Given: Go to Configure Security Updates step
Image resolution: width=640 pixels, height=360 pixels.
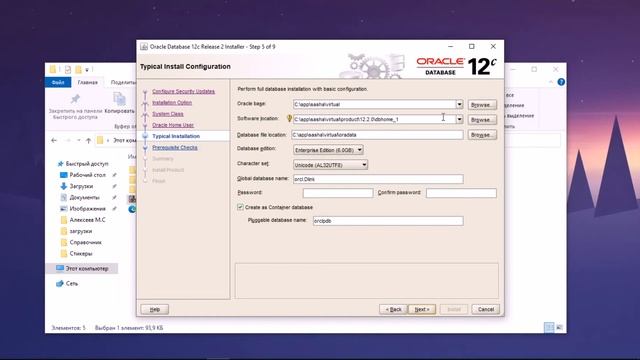Looking at the screenshot, I should coord(183,91).
